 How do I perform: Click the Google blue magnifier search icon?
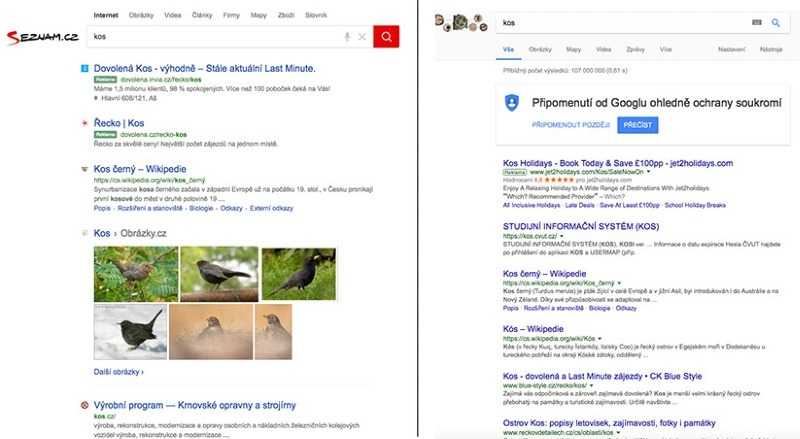click(776, 22)
